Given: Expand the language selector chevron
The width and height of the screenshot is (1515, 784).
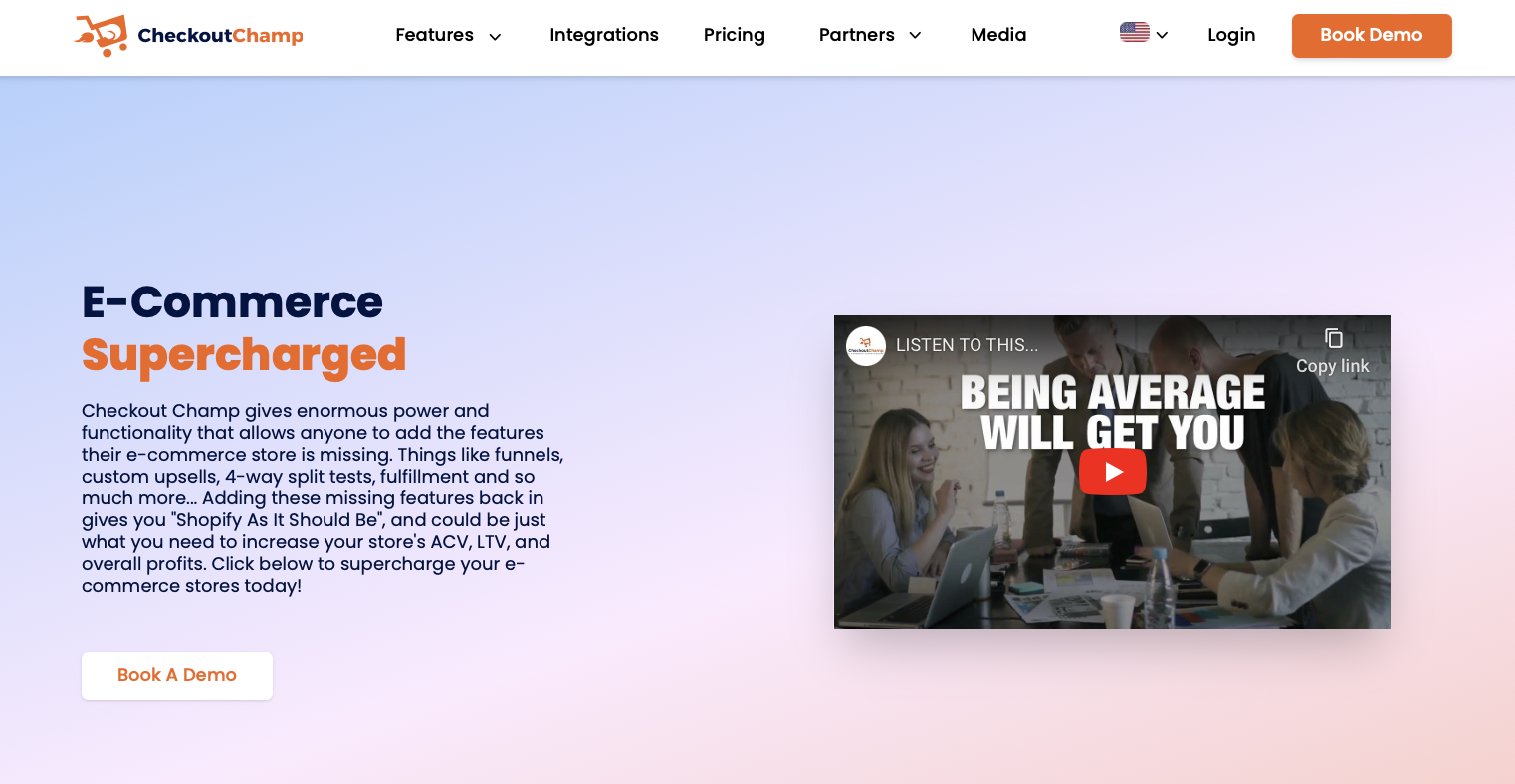Looking at the screenshot, I should point(1162,35).
